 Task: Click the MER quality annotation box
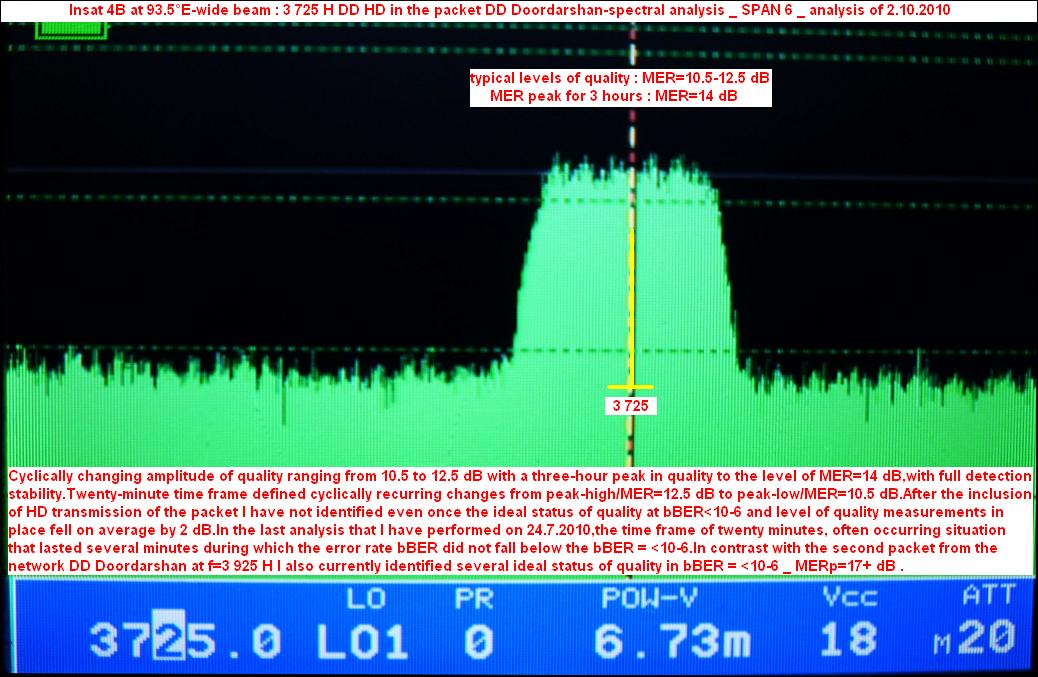click(x=620, y=88)
